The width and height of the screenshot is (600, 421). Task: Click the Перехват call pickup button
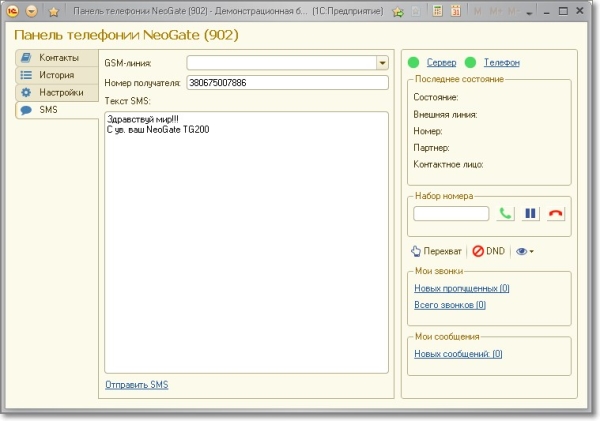pos(438,251)
